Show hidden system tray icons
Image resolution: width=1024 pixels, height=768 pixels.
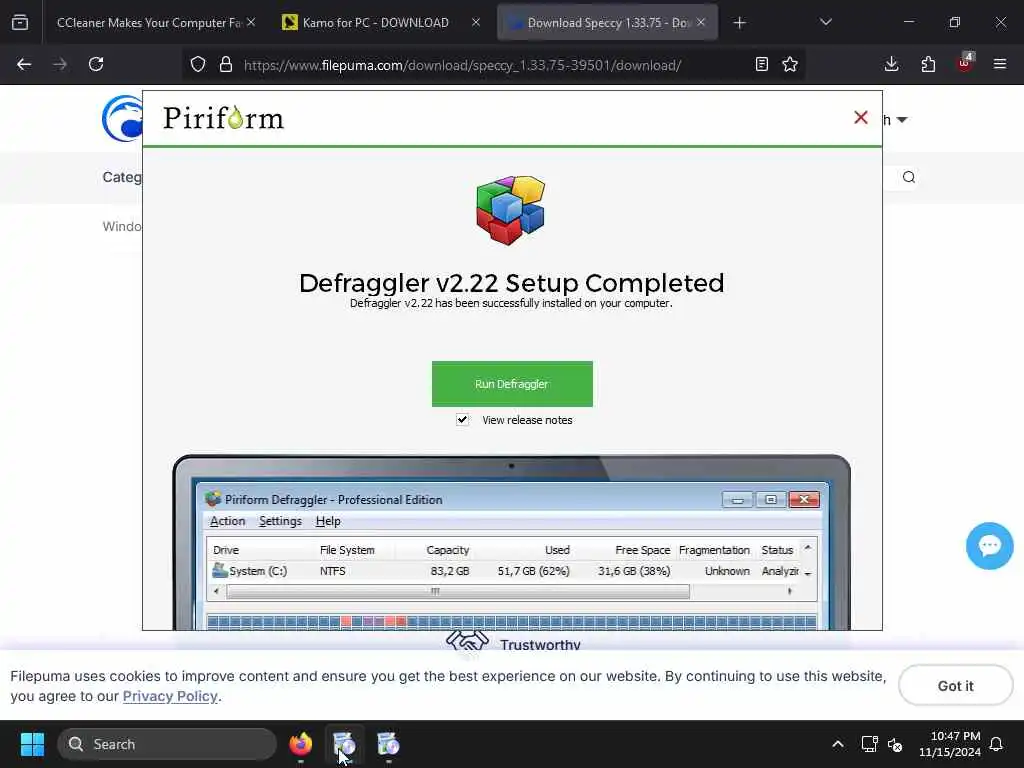point(838,744)
